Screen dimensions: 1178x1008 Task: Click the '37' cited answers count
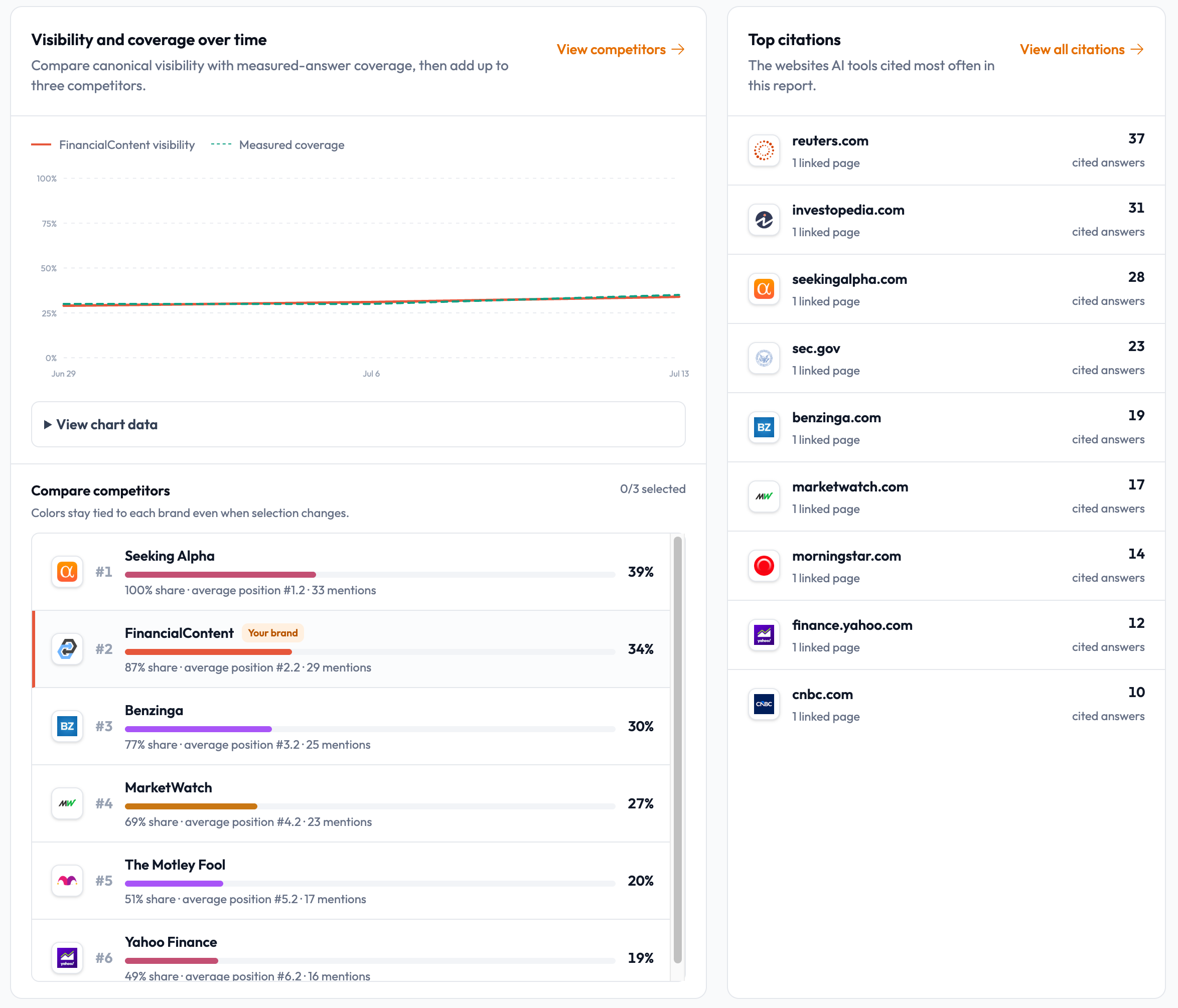pos(1136,138)
